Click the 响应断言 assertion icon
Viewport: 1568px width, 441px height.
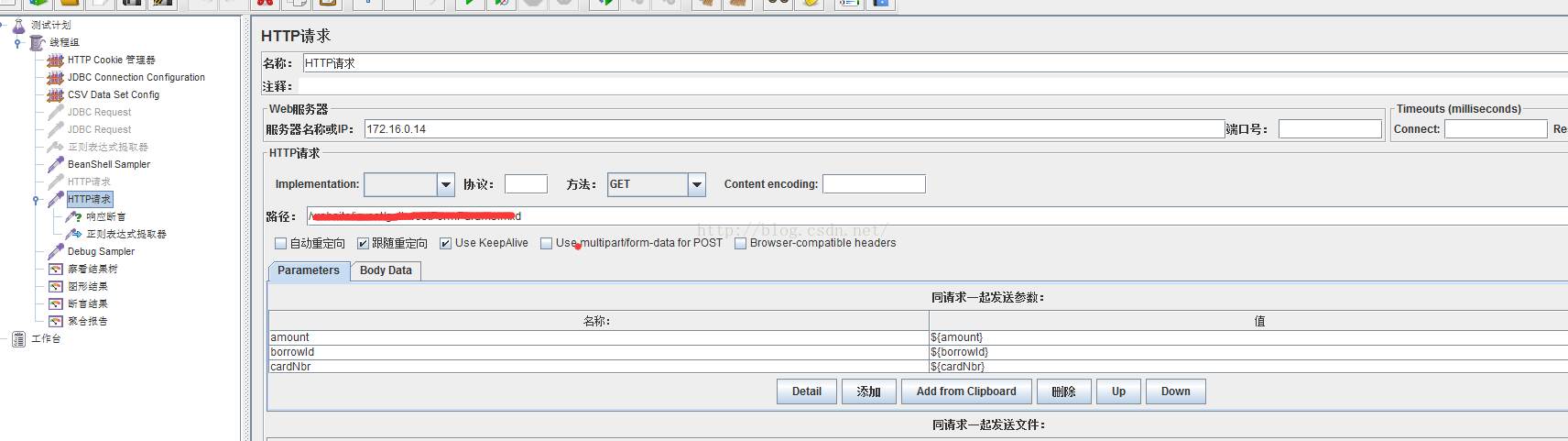[x=74, y=216]
